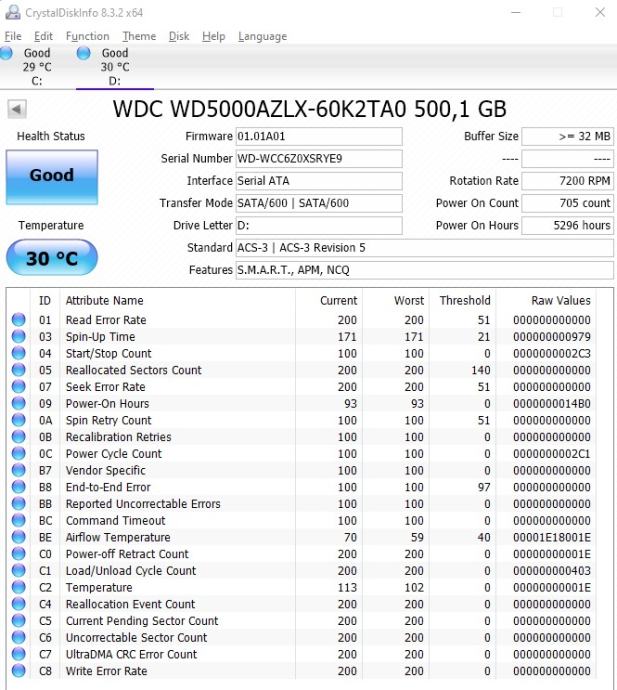Click status icon of C2 Temperature row
This screenshot has width=617, height=690.
pos(18,587)
